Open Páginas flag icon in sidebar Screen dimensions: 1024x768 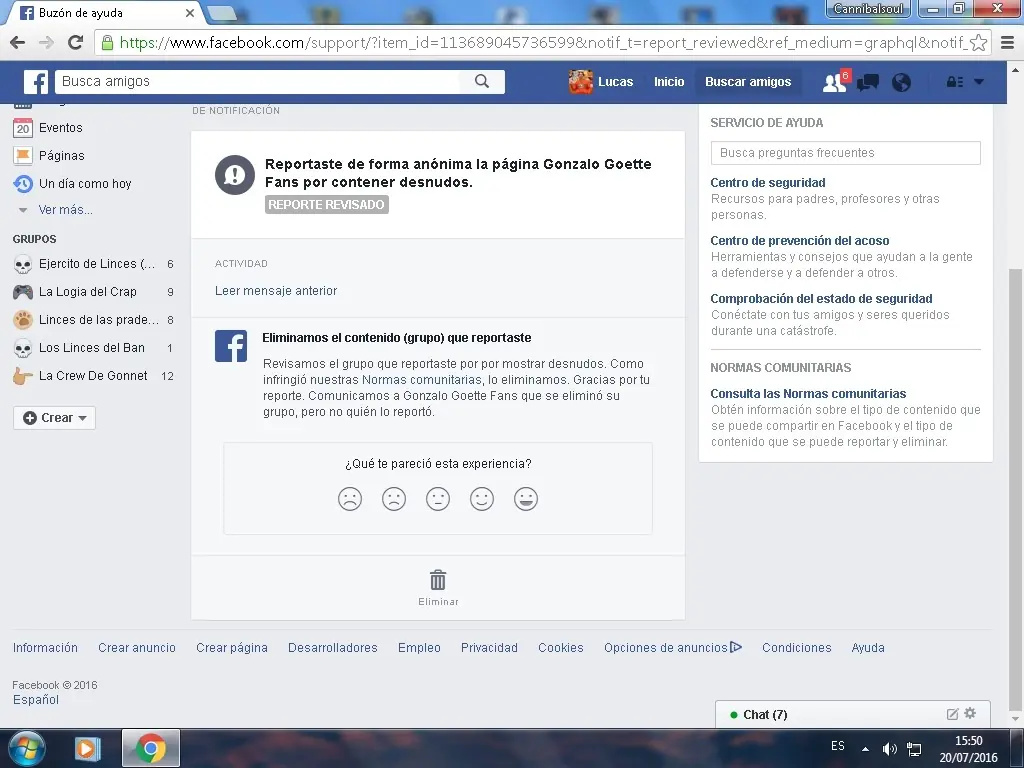pyautogui.click(x=23, y=155)
